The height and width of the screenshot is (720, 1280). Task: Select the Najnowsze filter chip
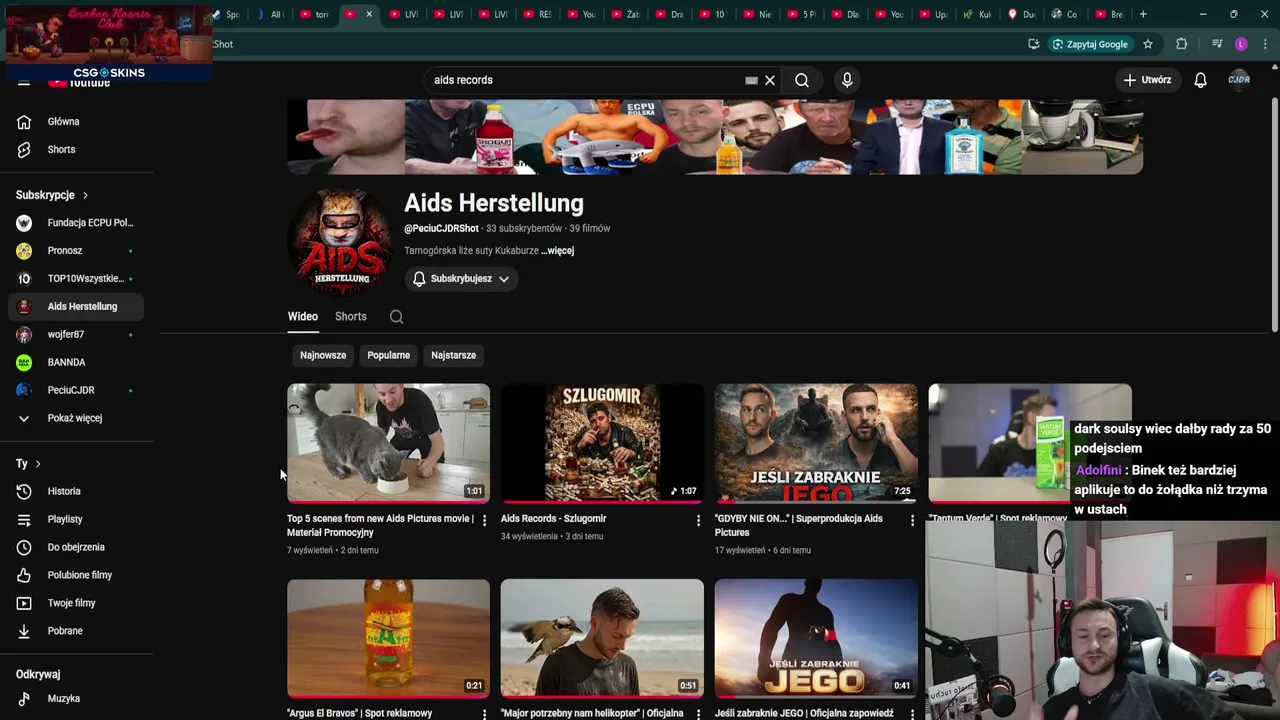coord(323,355)
